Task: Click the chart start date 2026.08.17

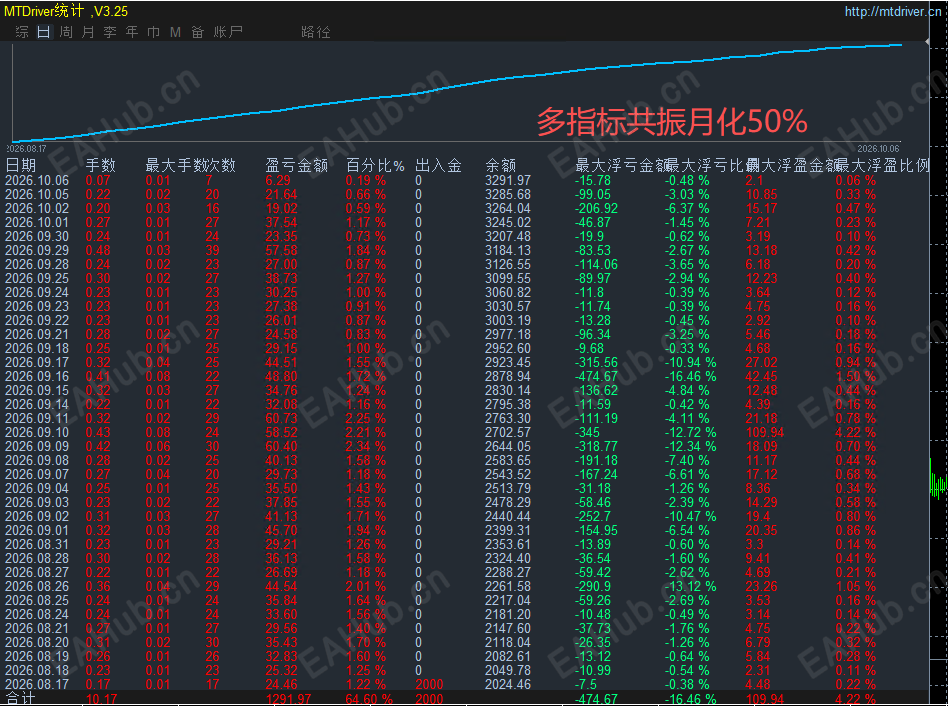Action: pyautogui.click(x=26, y=148)
